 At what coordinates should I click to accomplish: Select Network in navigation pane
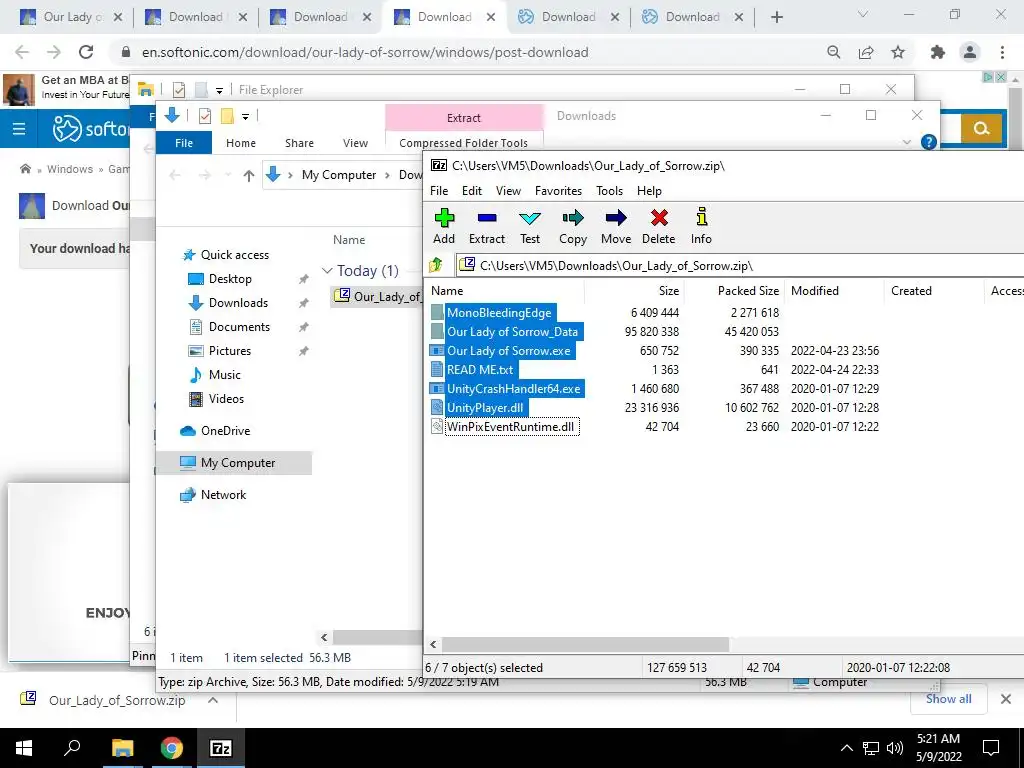click(x=223, y=495)
